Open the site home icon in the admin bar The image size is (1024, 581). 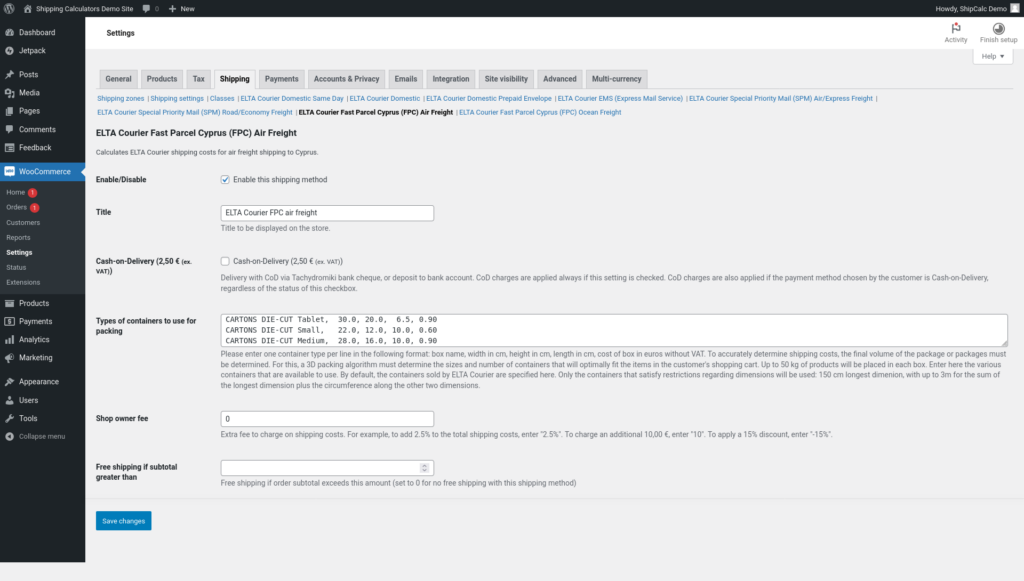point(27,8)
